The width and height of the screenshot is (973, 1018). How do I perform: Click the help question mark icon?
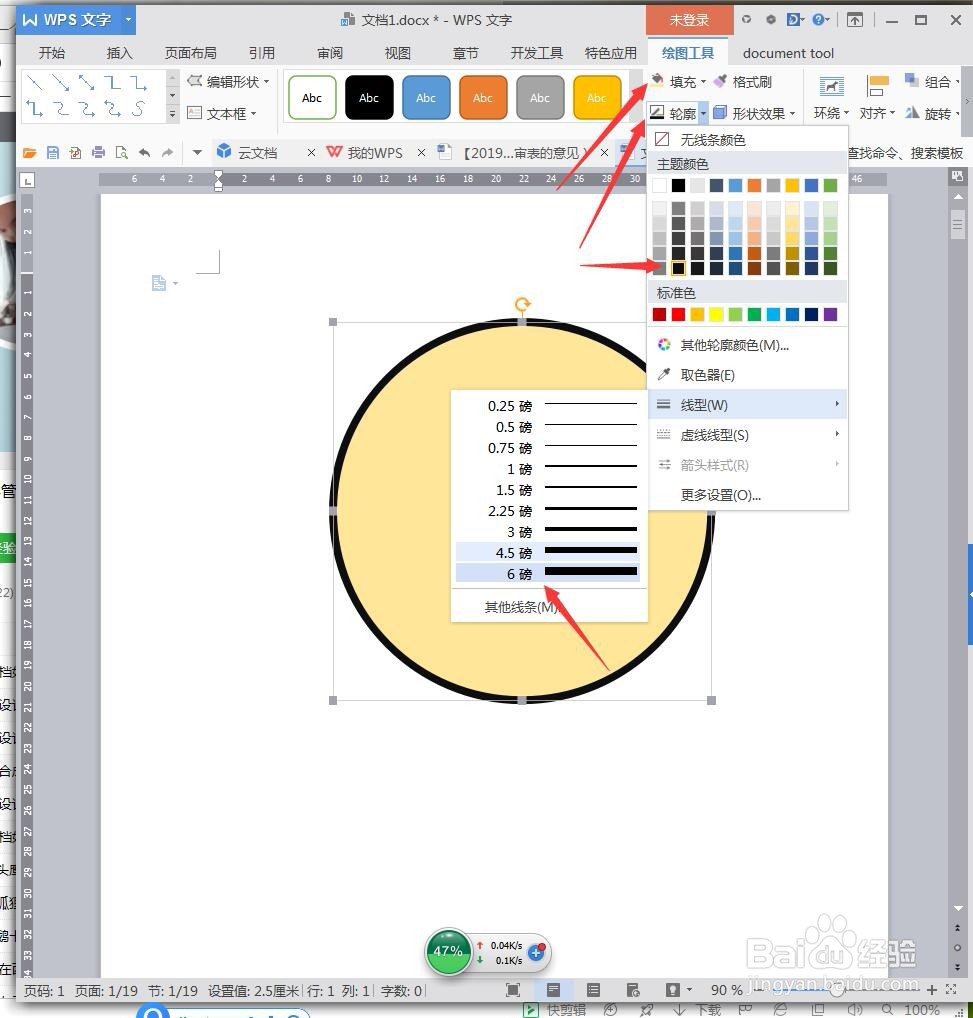(x=819, y=19)
